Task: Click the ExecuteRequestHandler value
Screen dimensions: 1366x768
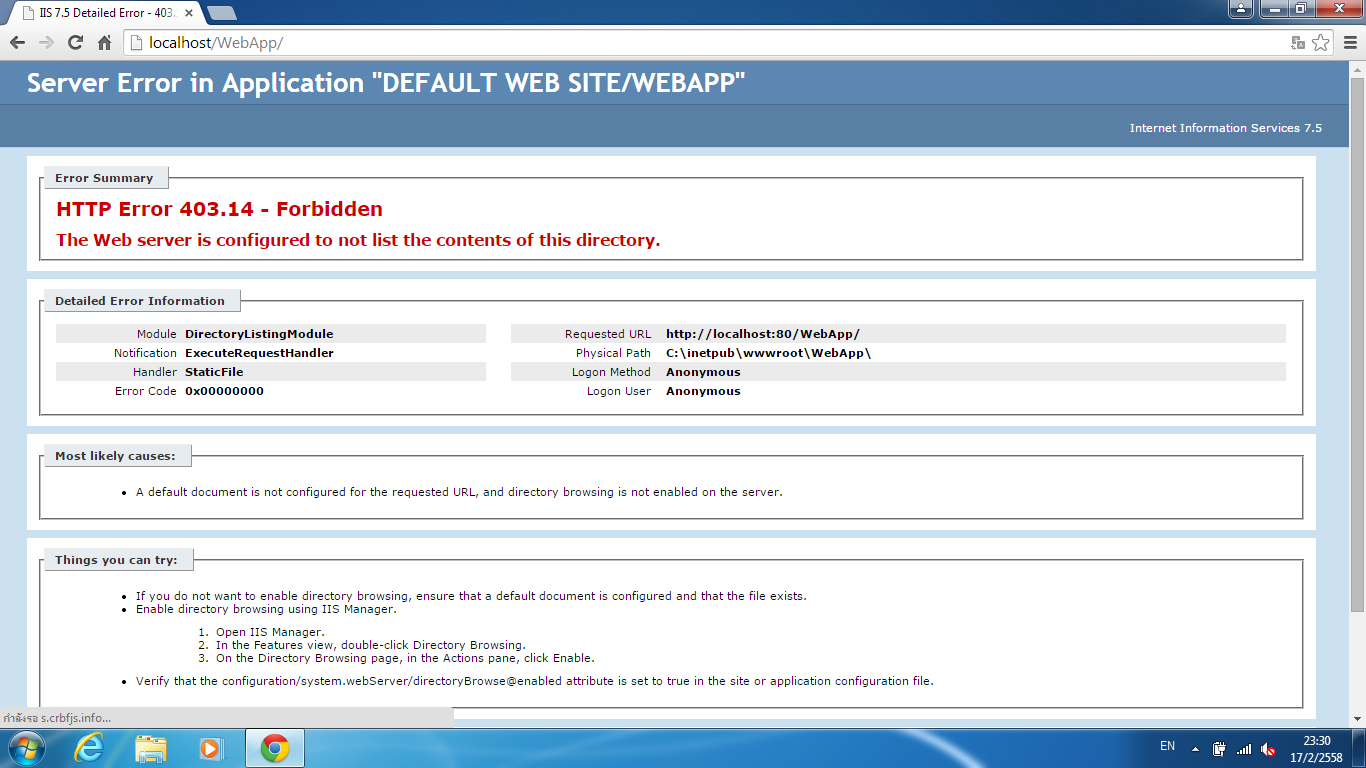Action: point(259,353)
